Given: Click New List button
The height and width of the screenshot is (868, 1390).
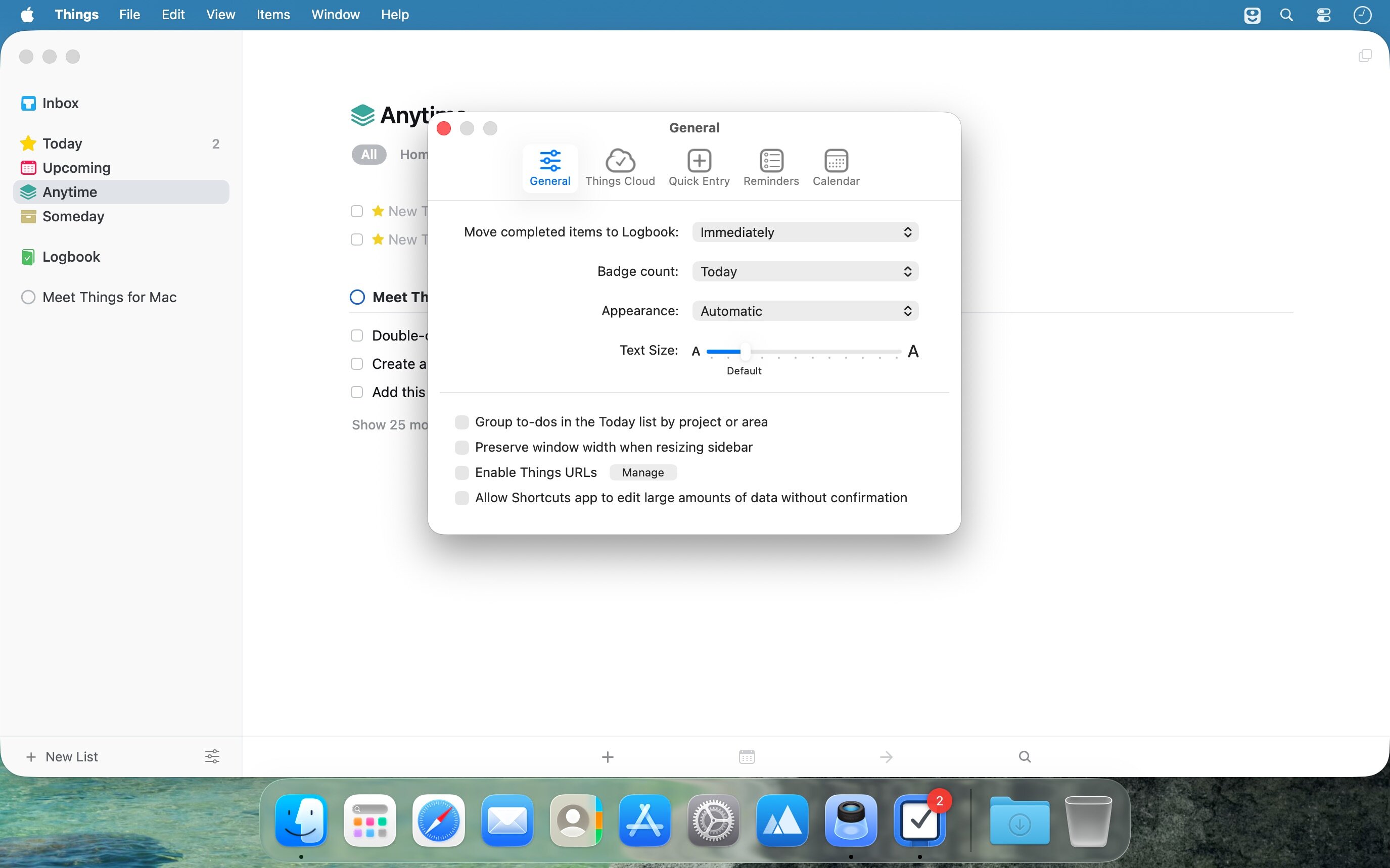Looking at the screenshot, I should pyautogui.click(x=62, y=757).
